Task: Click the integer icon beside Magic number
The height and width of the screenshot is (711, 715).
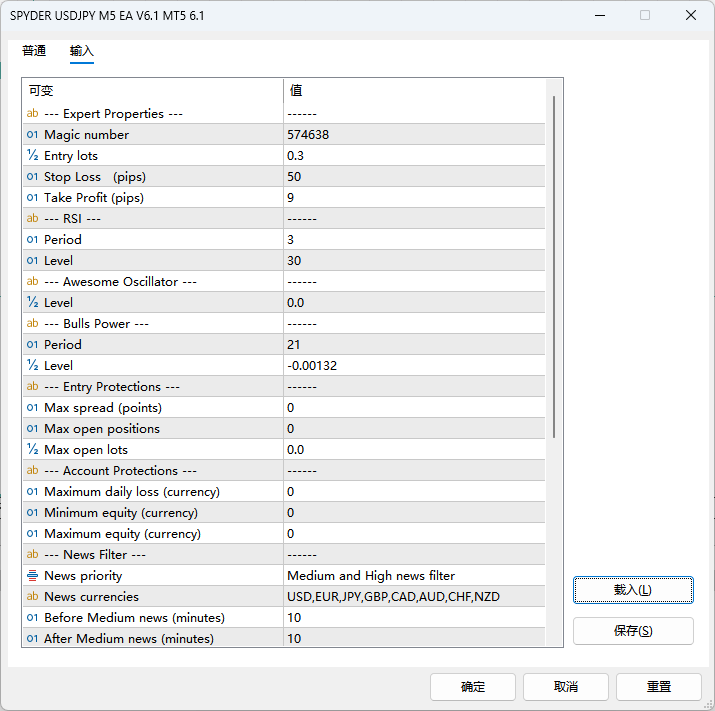Action: click(32, 135)
